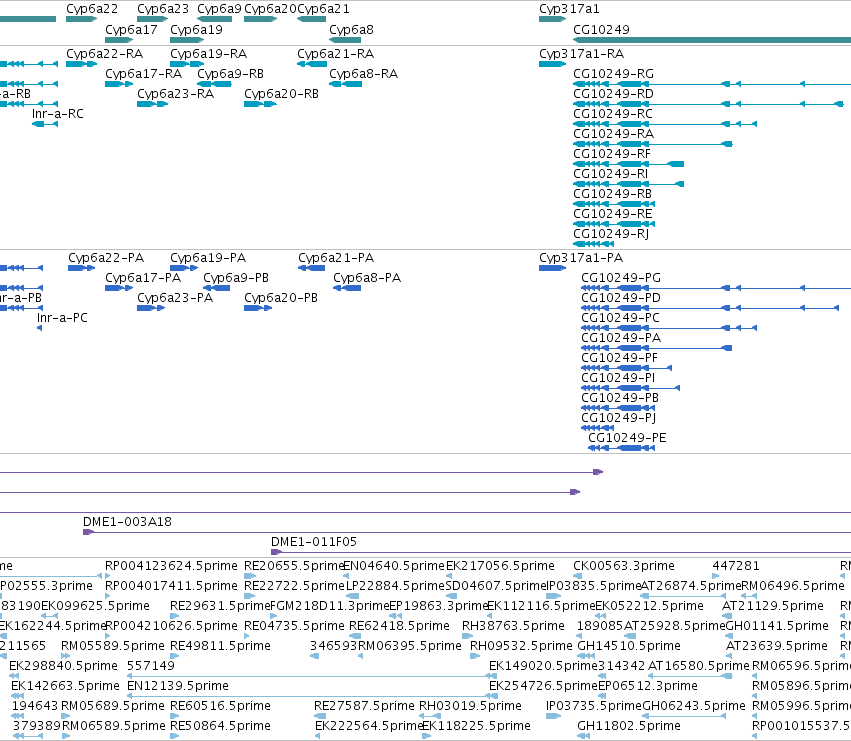851x741 pixels.
Task: Click transcript CG10249-RF
Action: pos(628,164)
